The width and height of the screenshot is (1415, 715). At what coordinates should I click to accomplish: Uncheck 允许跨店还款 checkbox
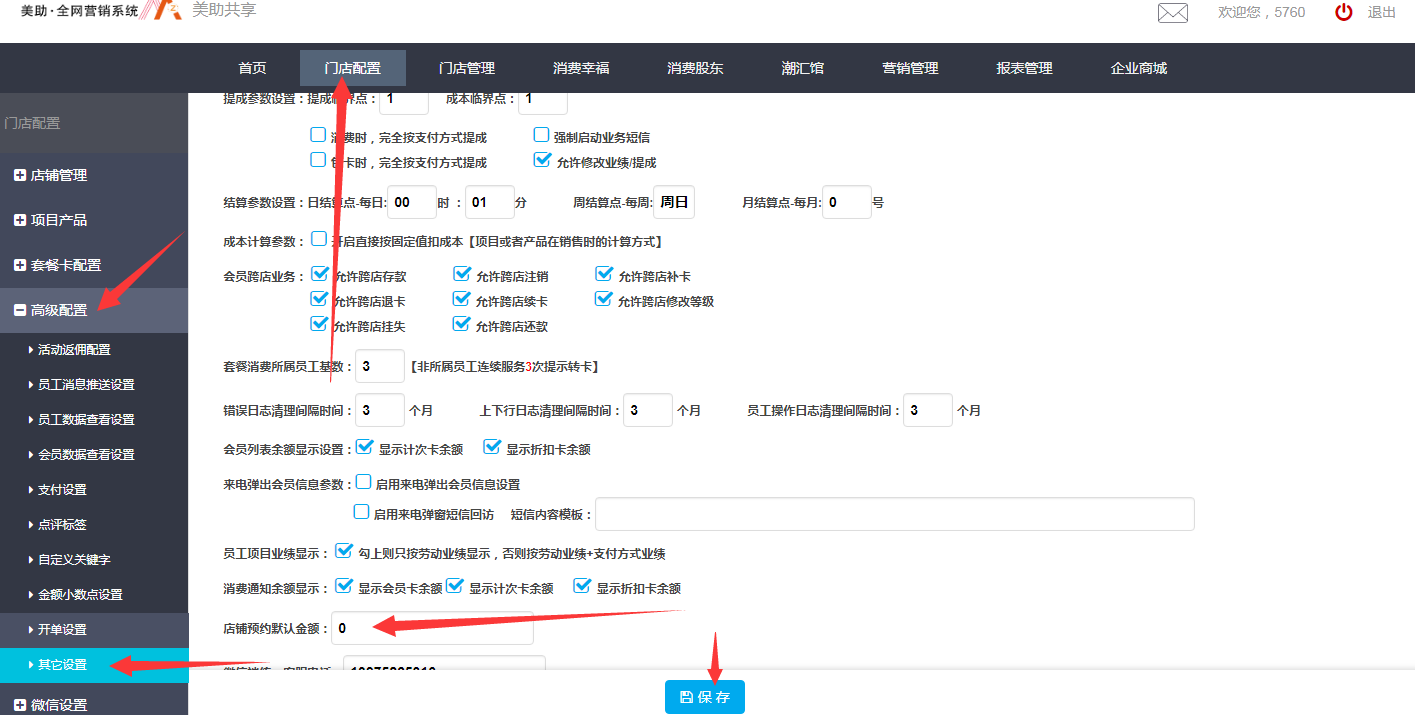[x=462, y=323]
